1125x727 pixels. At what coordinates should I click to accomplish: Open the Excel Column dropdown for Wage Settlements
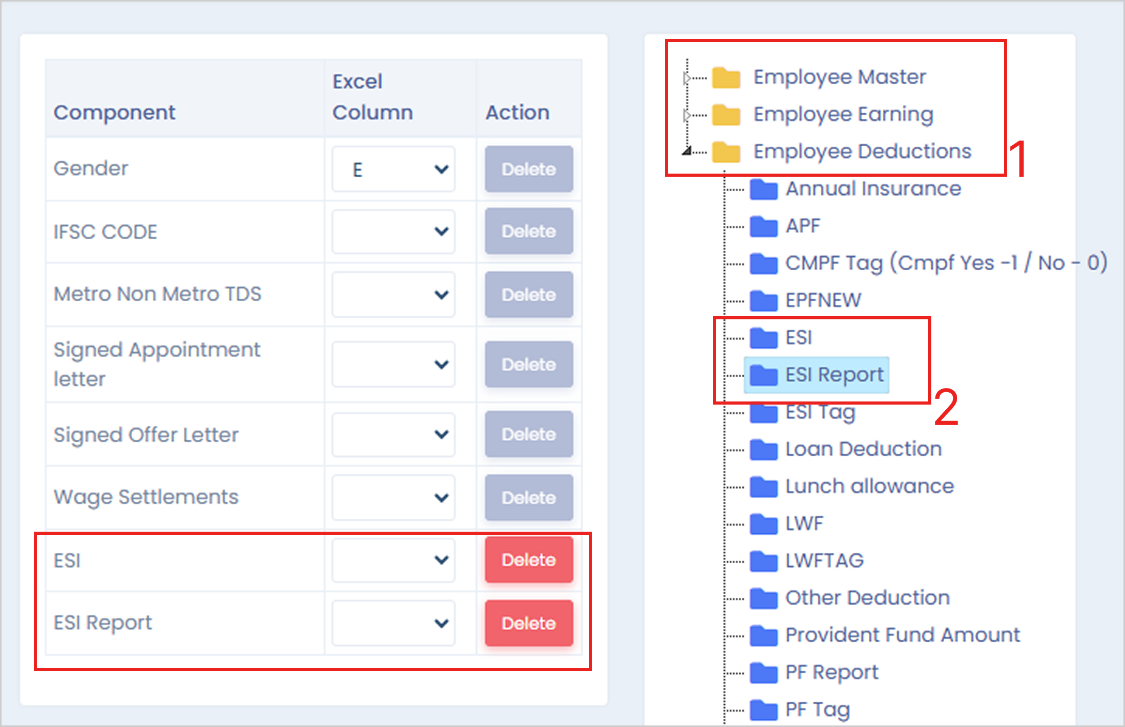point(393,497)
